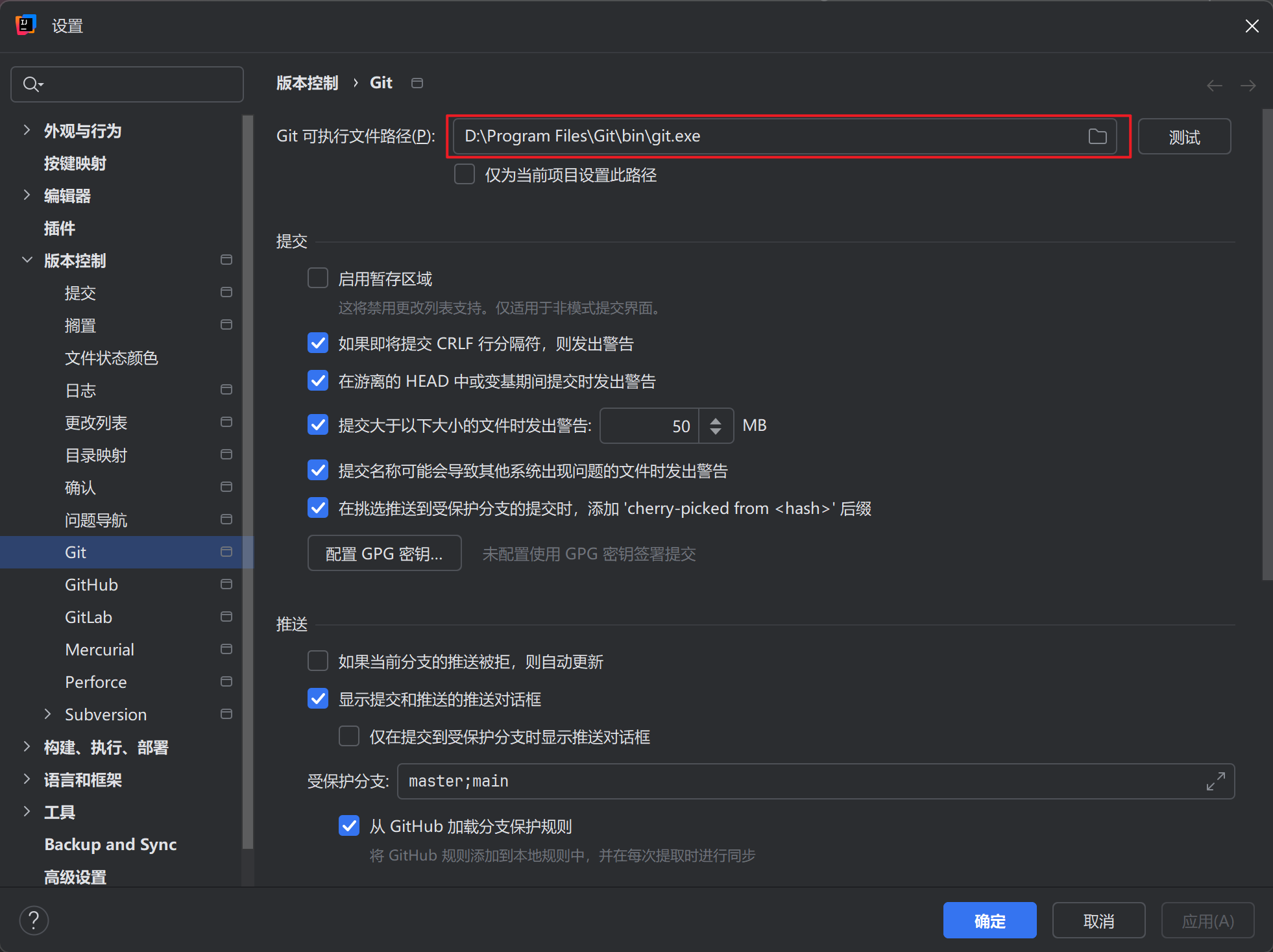This screenshot has width=1273, height=952.
Task: Click the folder browse icon in Git path field
Action: click(1097, 136)
